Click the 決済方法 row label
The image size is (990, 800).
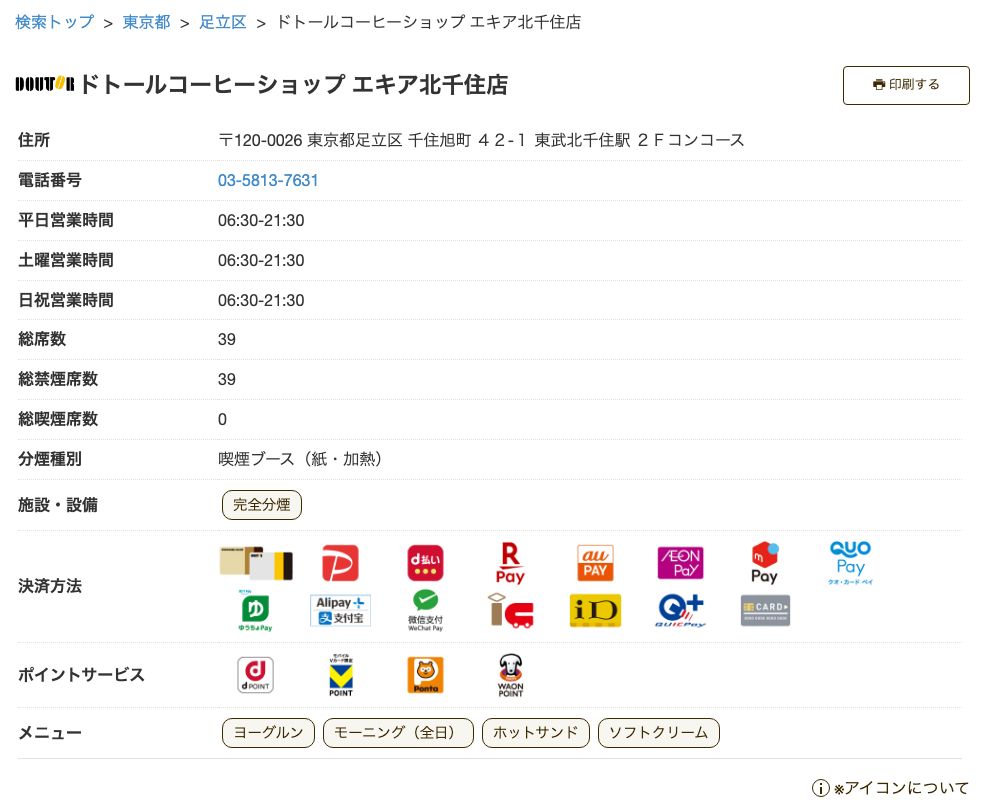tap(50, 586)
